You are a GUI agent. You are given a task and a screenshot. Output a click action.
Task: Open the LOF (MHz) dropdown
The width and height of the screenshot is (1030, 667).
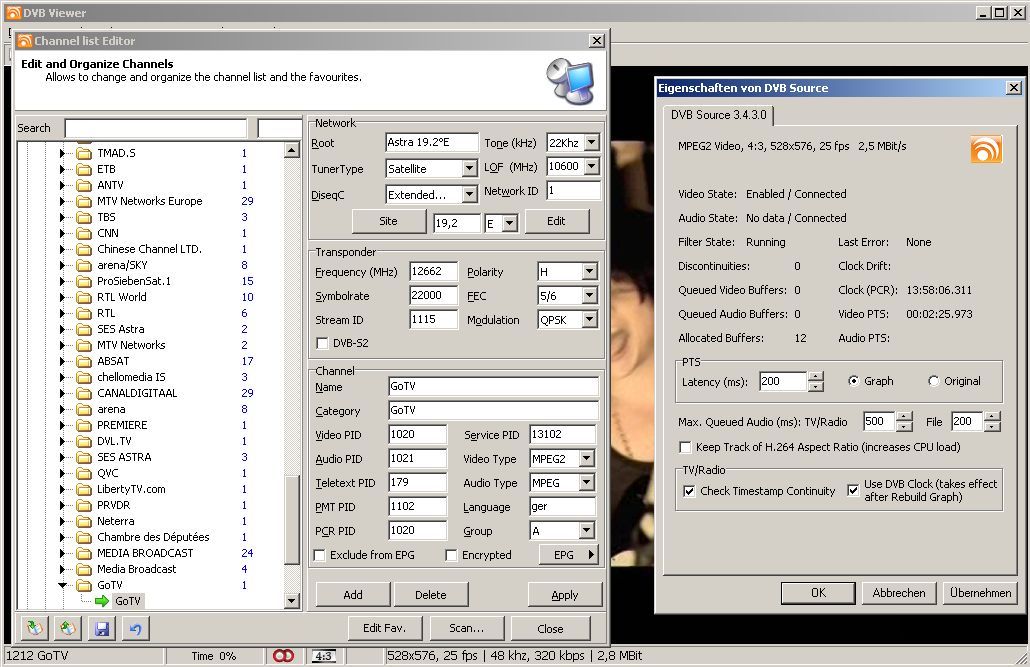pyautogui.click(x=592, y=166)
